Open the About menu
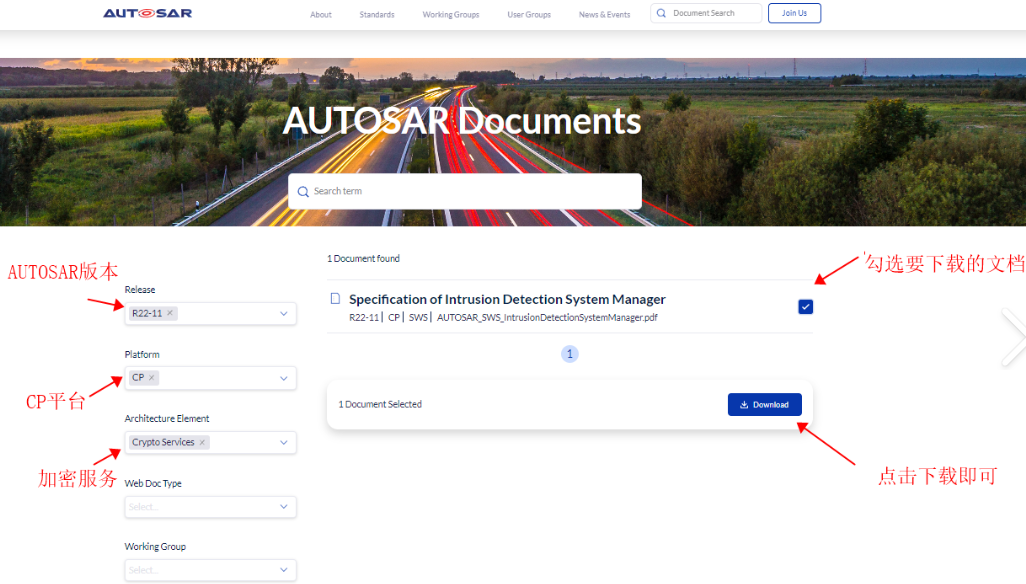Image resolution: width=1026 pixels, height=584 pixels. (x=321, y=14)
